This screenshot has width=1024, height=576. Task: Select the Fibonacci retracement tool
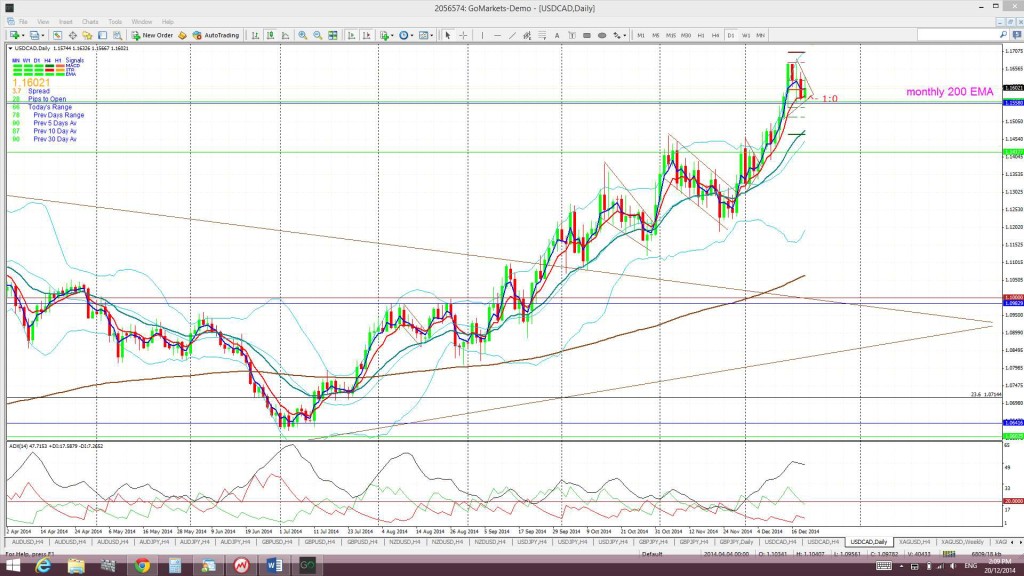[542, 35]
